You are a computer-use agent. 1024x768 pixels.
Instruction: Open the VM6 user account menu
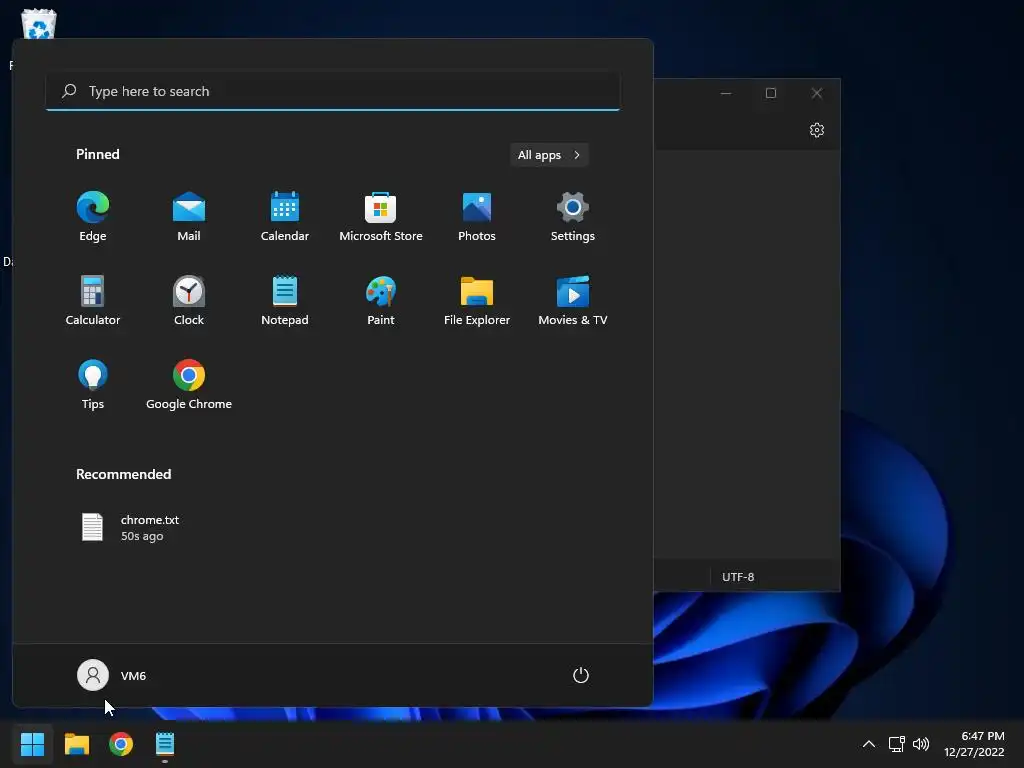112,675
